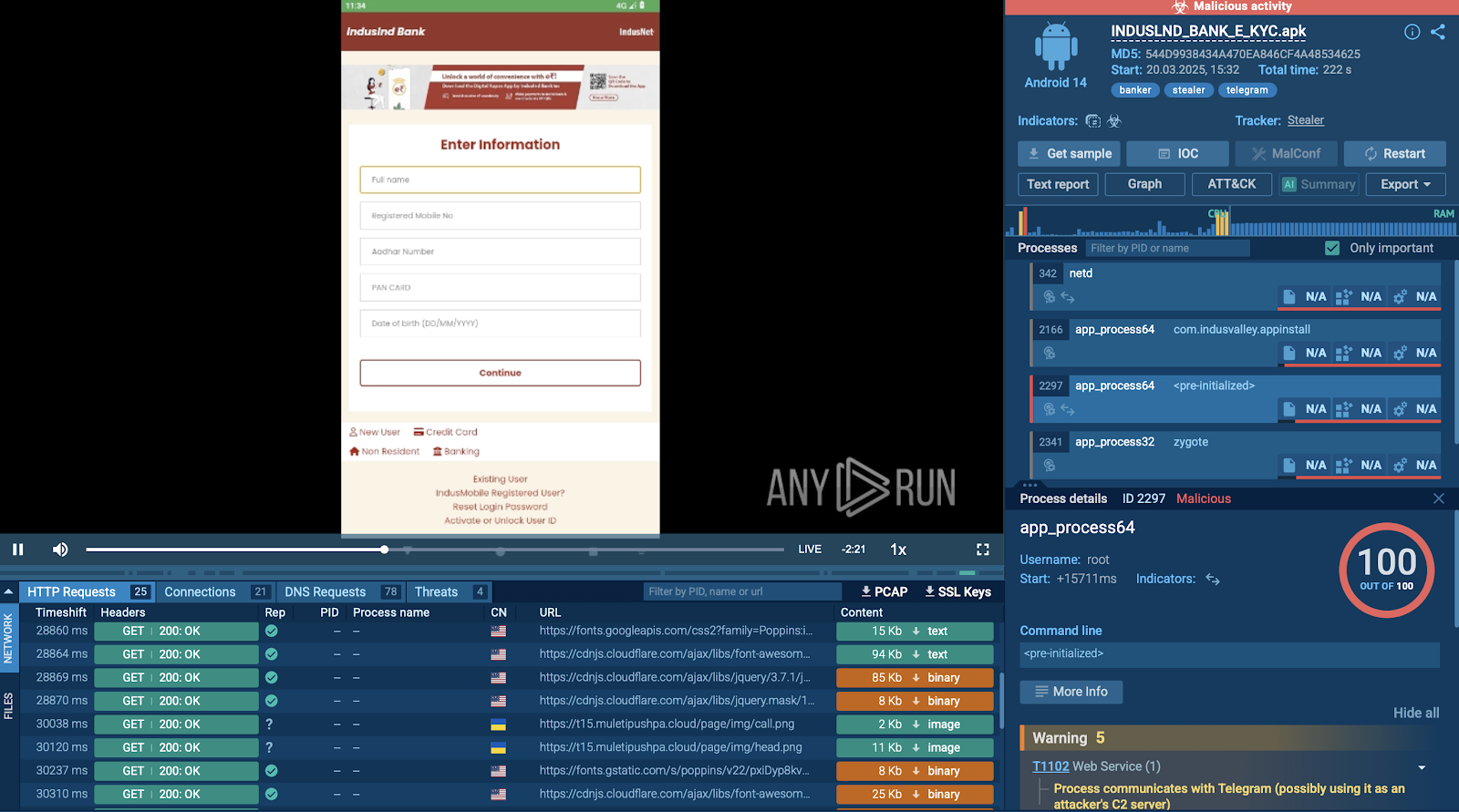Click the Get sample button
This screenshot has height=812, width=1459.
pos(1069,154)
